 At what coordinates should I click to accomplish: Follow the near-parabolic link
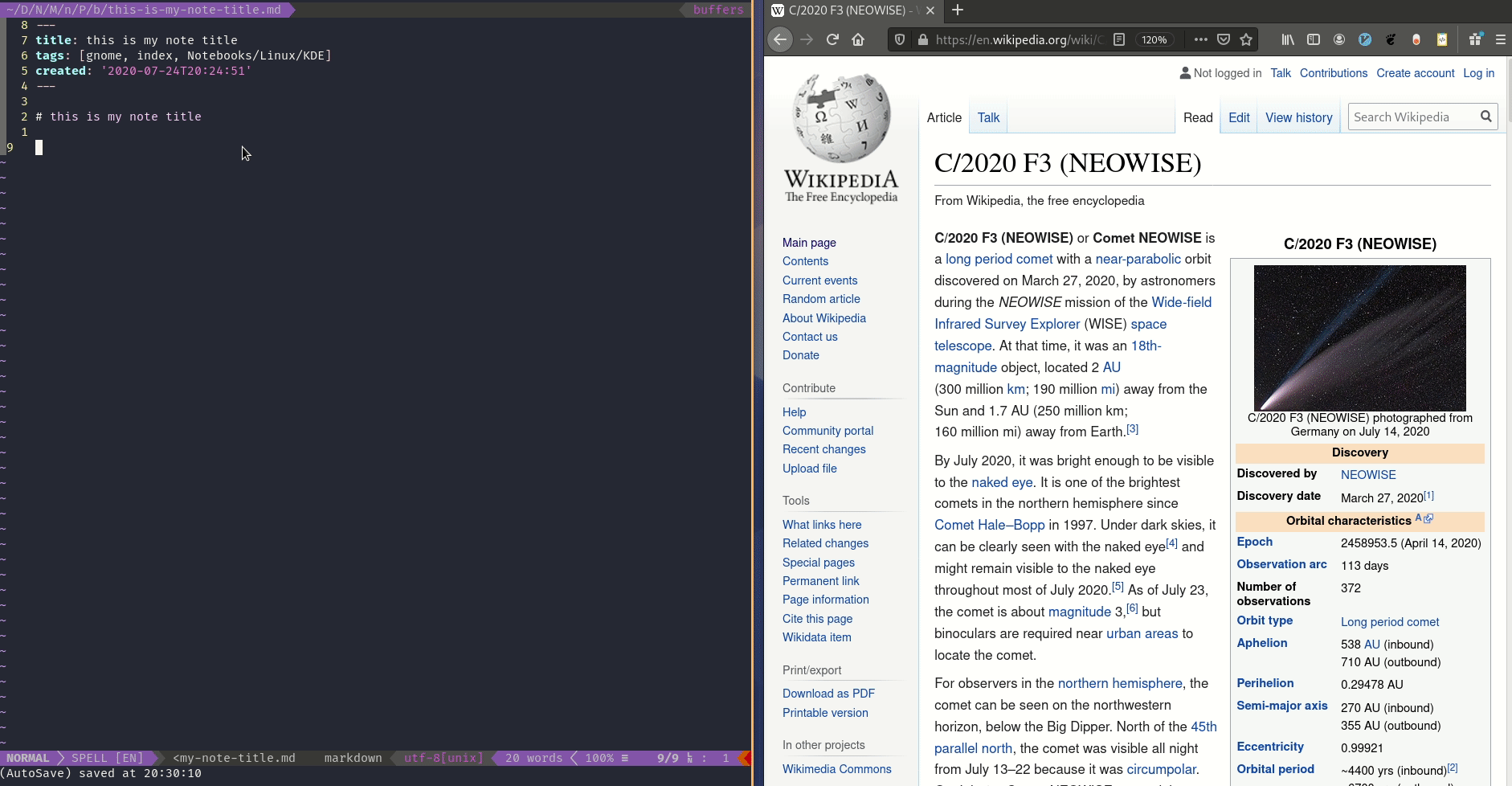point(1138,259)
